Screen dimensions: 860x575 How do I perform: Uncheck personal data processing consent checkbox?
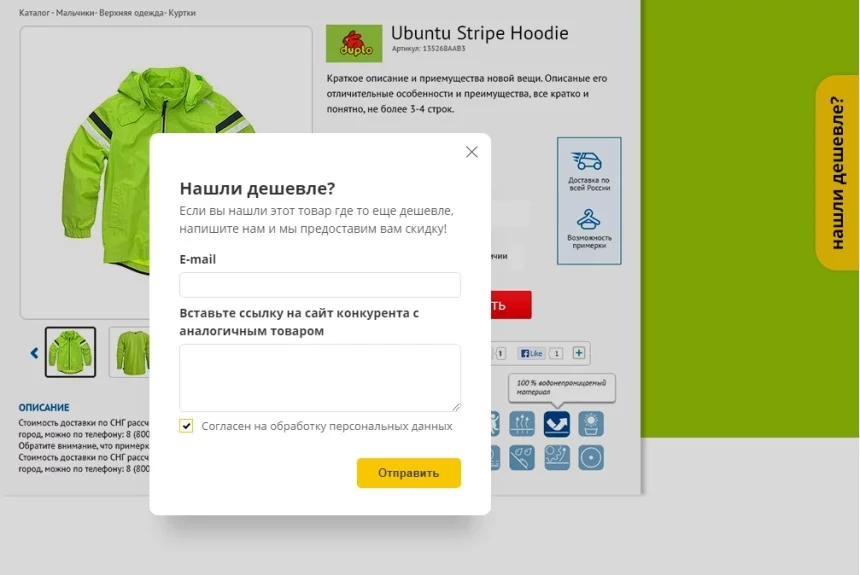point(186,426)
